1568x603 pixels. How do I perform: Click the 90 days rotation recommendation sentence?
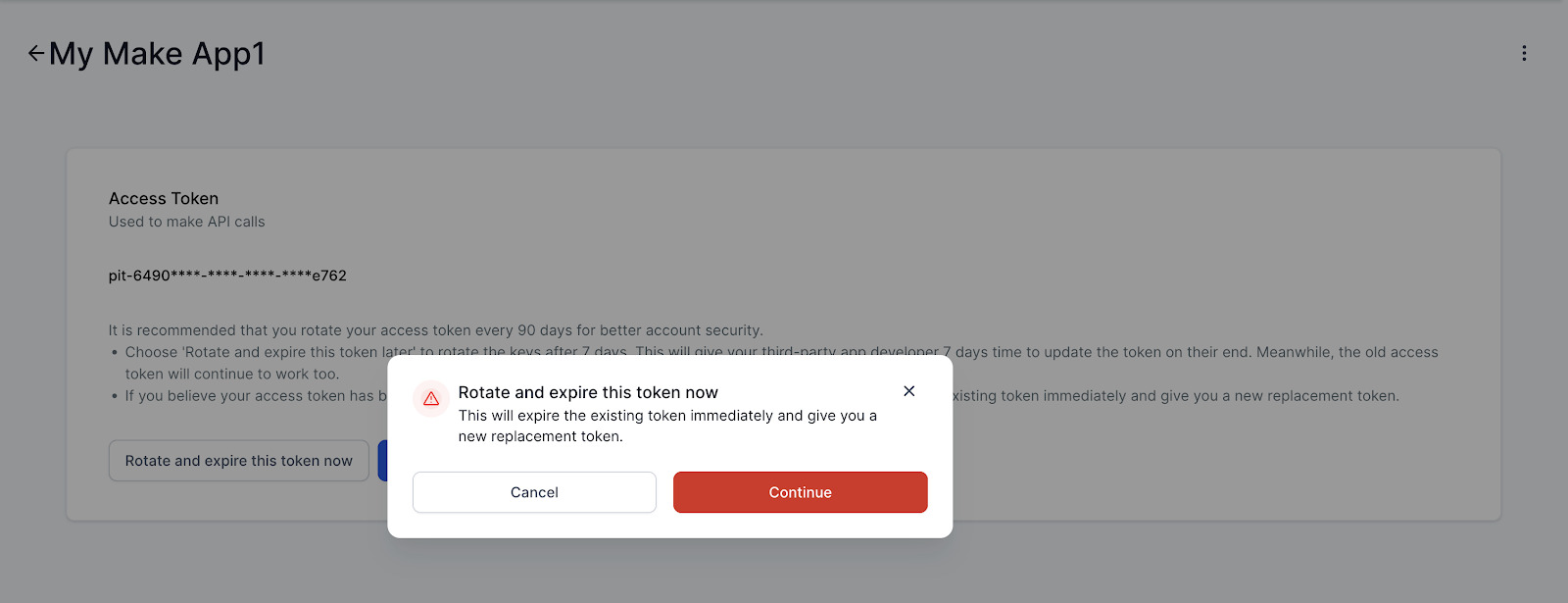[435, 330]
